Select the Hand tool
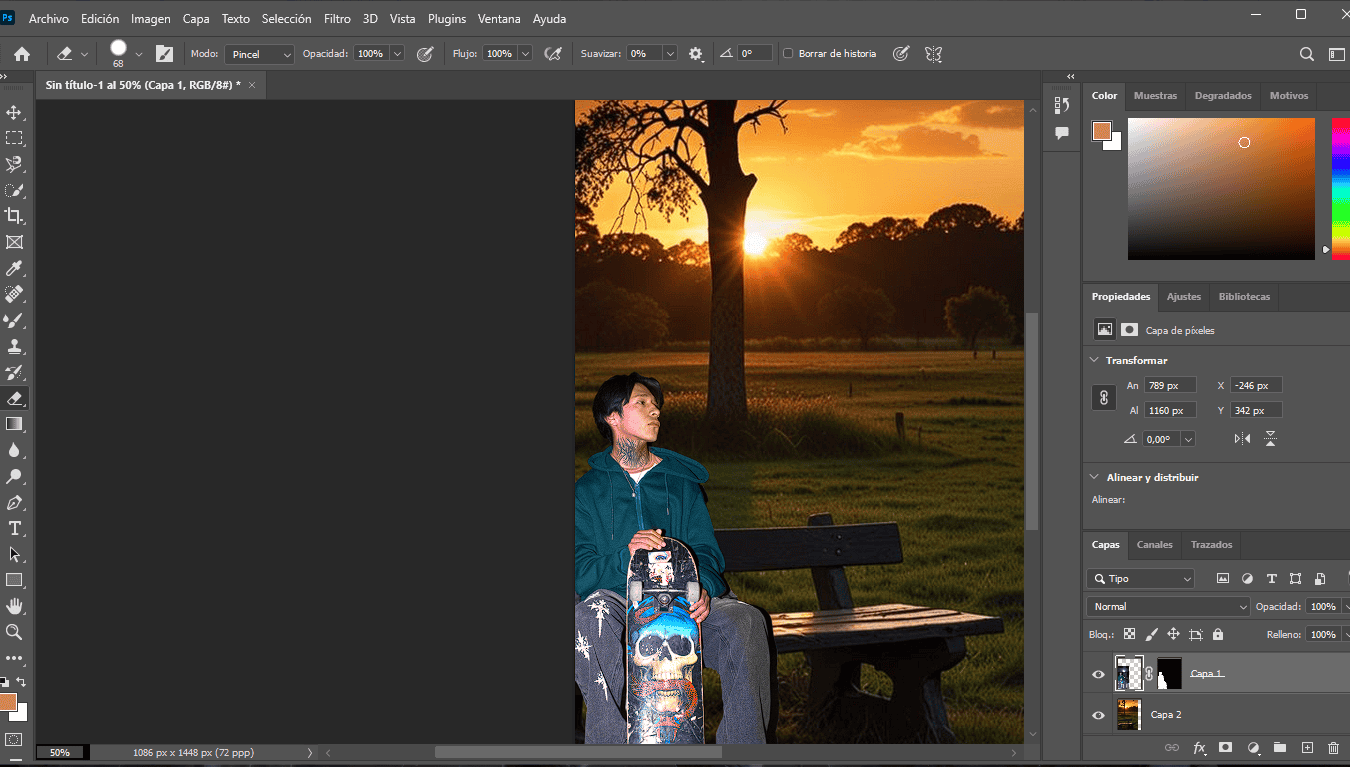Screen dimensions: 1350x767 tap(14, 606)
